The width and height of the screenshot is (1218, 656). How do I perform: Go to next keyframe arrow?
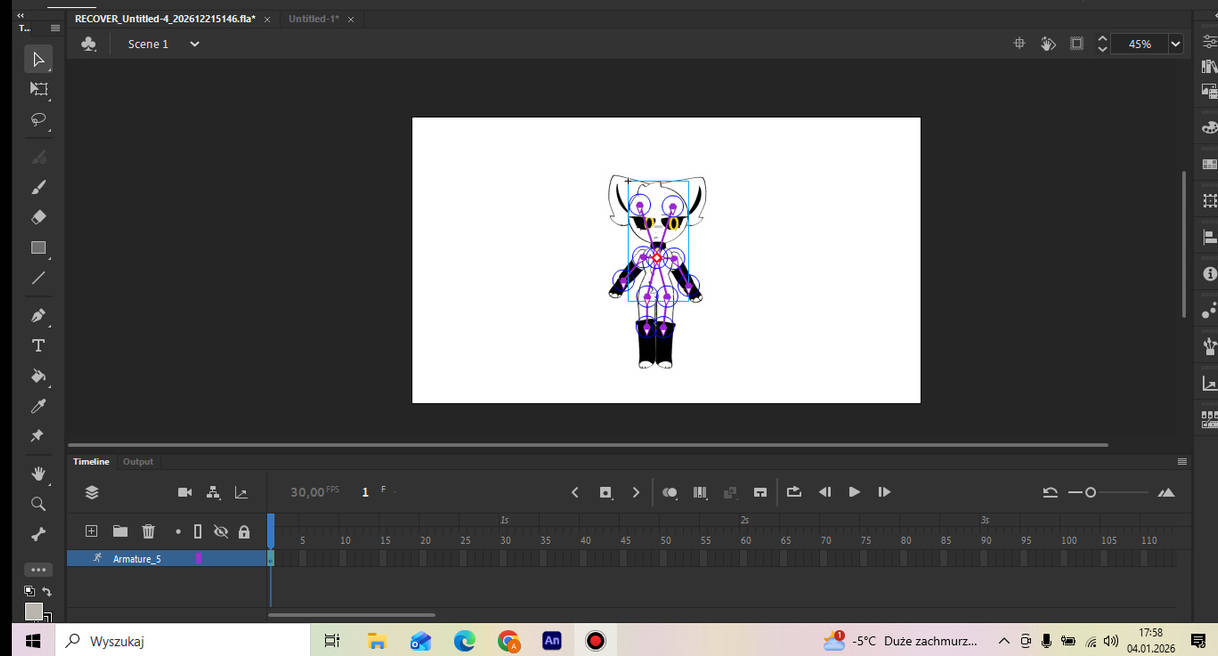click(x=636, y=492)
